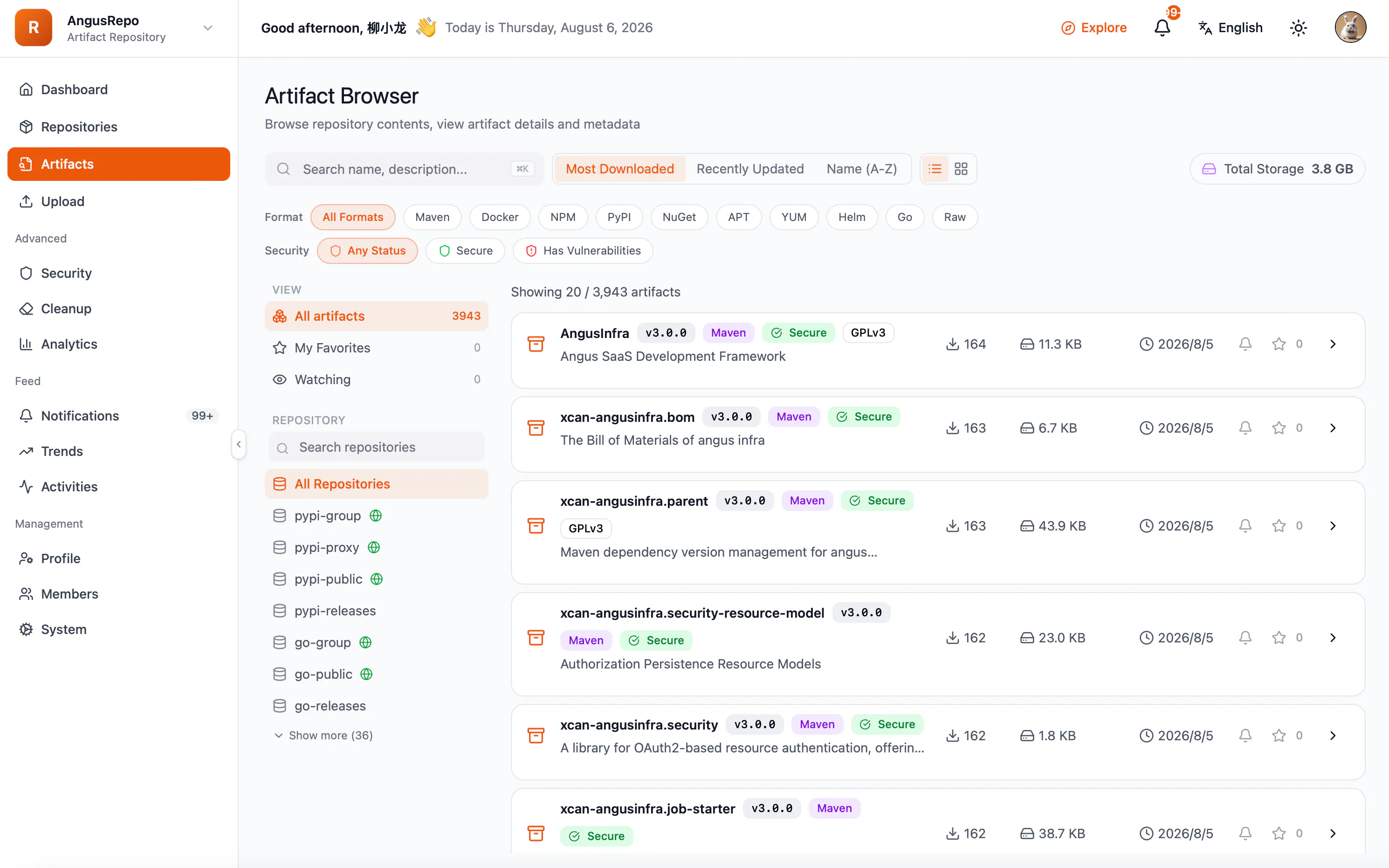Image resolution: width=1389 pixels, height=868 pixels.
Task: Open Analytics in the sidebar
Action: pyautogui.click(x=119, y=344)
